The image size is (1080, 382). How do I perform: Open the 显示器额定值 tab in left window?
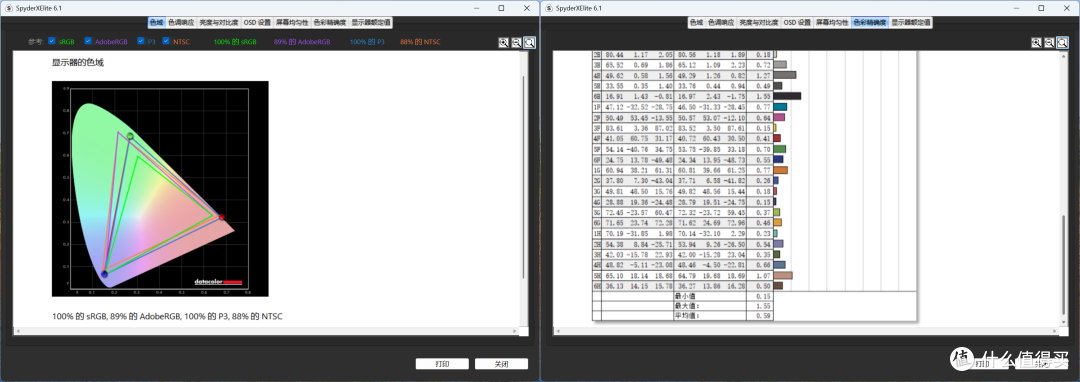(371, 22)
